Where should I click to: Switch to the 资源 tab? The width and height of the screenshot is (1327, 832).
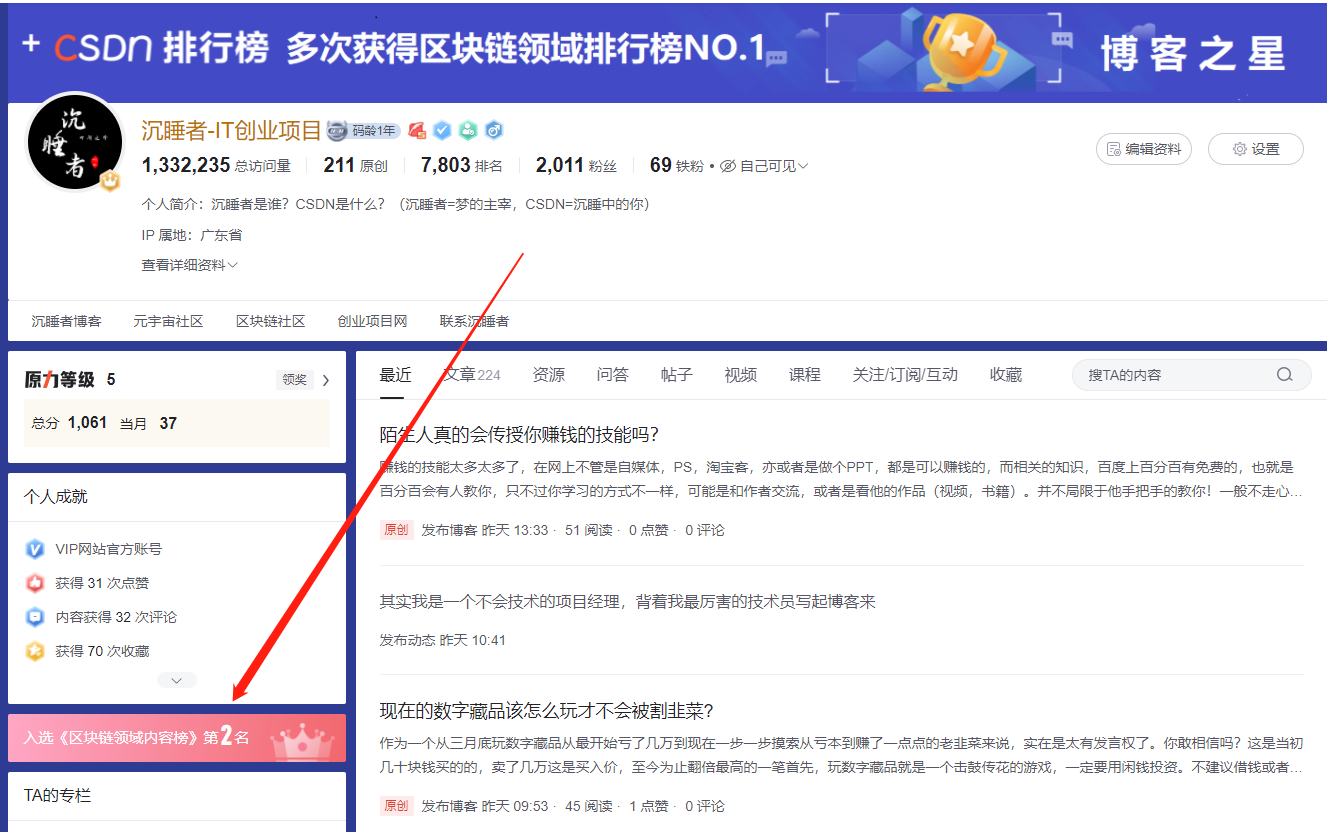click(x=549, y=375)
